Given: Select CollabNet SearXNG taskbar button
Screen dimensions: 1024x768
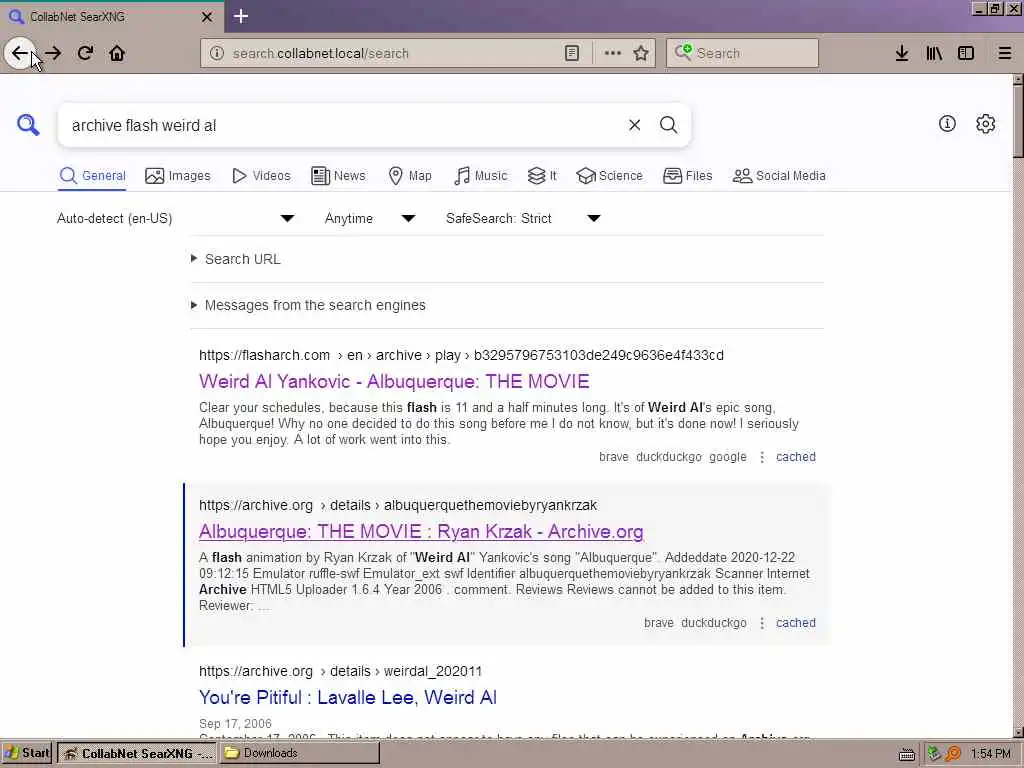Looking at the screenshot, I should [x=136, y=753].
